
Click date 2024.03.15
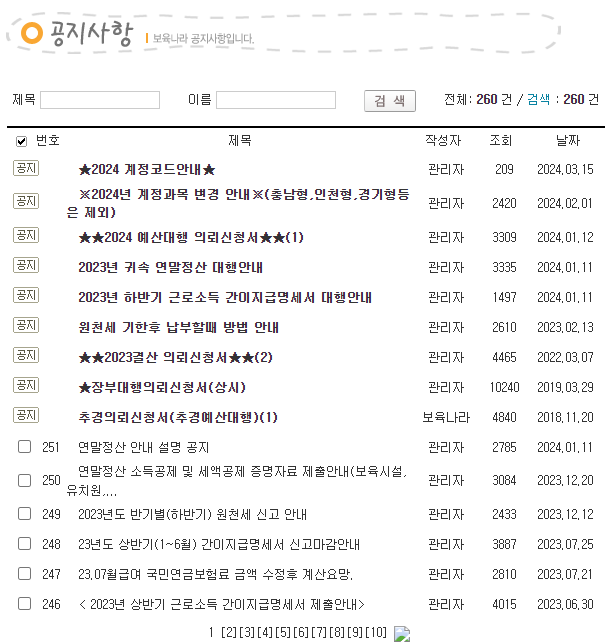click(565, 169)
